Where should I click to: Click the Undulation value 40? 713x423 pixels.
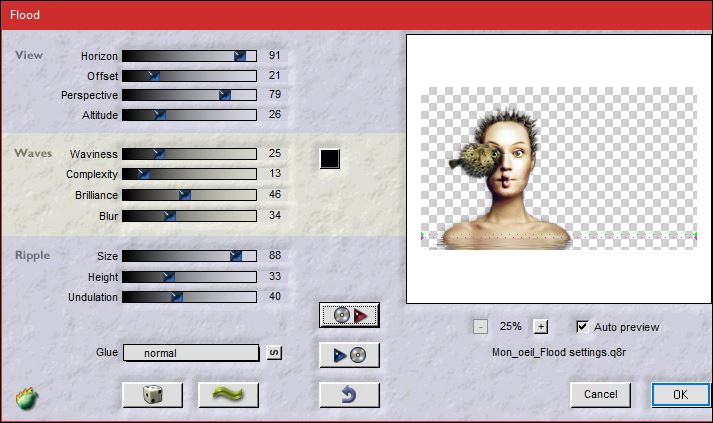(x=275, y=296)
